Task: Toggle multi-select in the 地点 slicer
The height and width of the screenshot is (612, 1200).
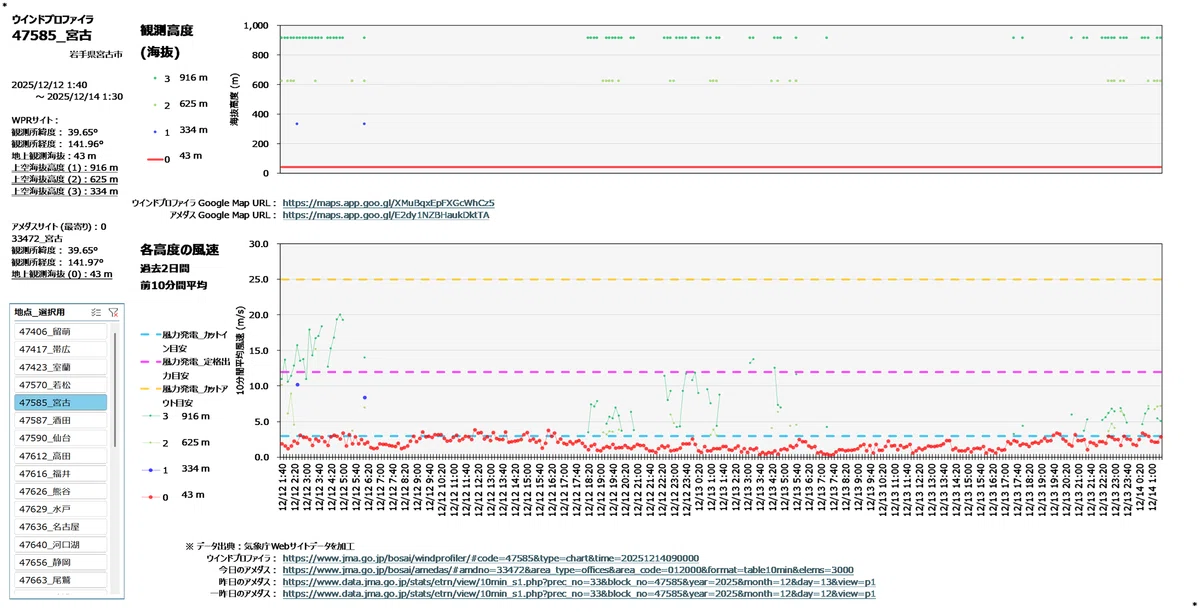Action: 96,312
